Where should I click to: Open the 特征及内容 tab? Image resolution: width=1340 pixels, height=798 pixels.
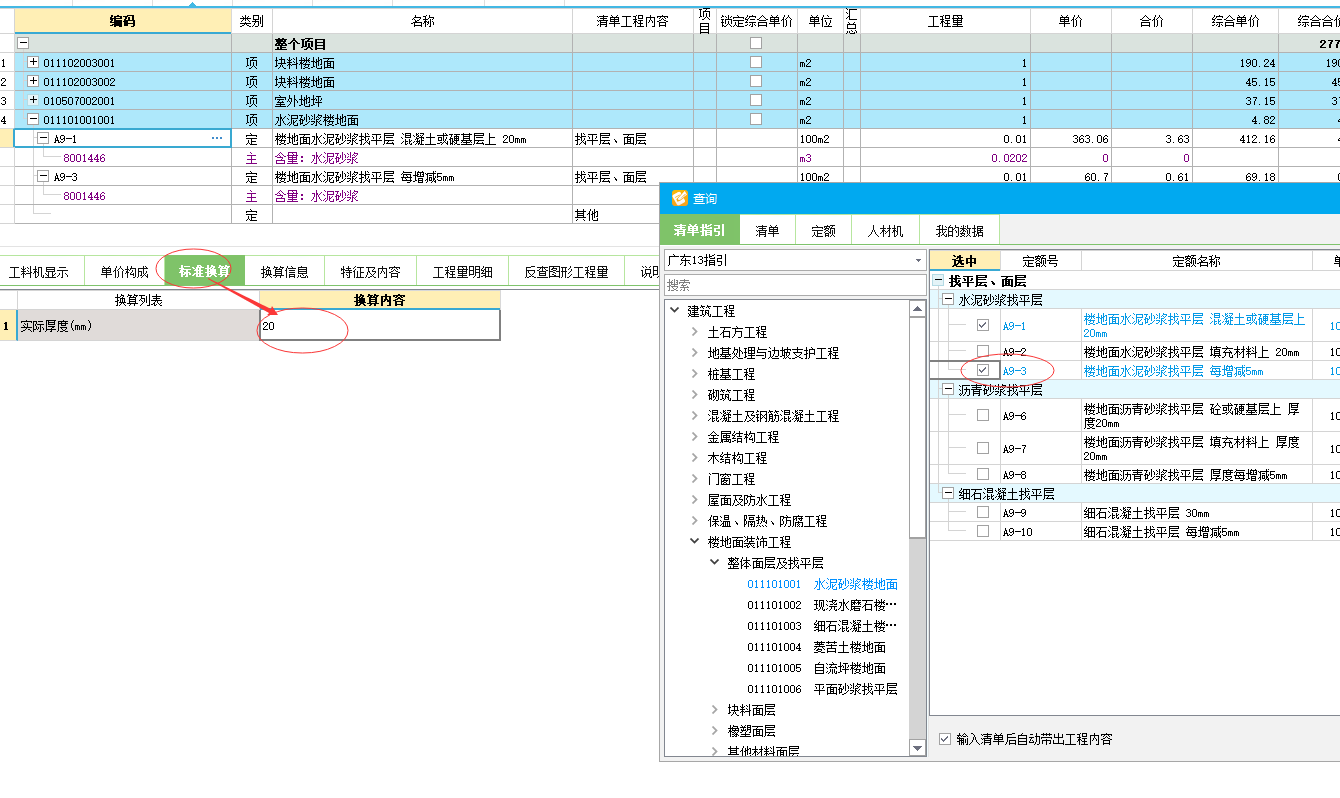pyautogui.click(x=370, y=272)
